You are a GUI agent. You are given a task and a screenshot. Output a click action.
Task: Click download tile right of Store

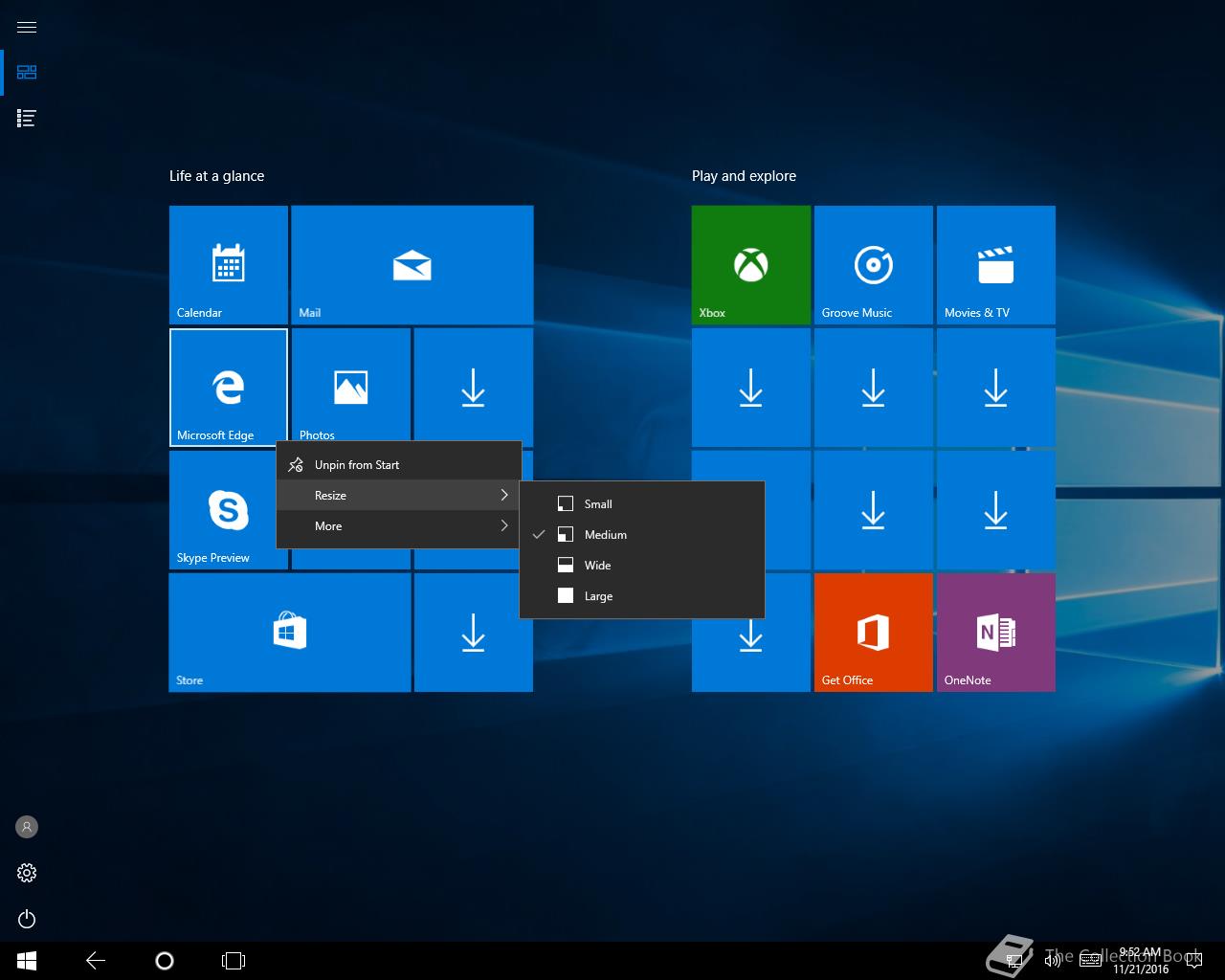pos(474,633)
